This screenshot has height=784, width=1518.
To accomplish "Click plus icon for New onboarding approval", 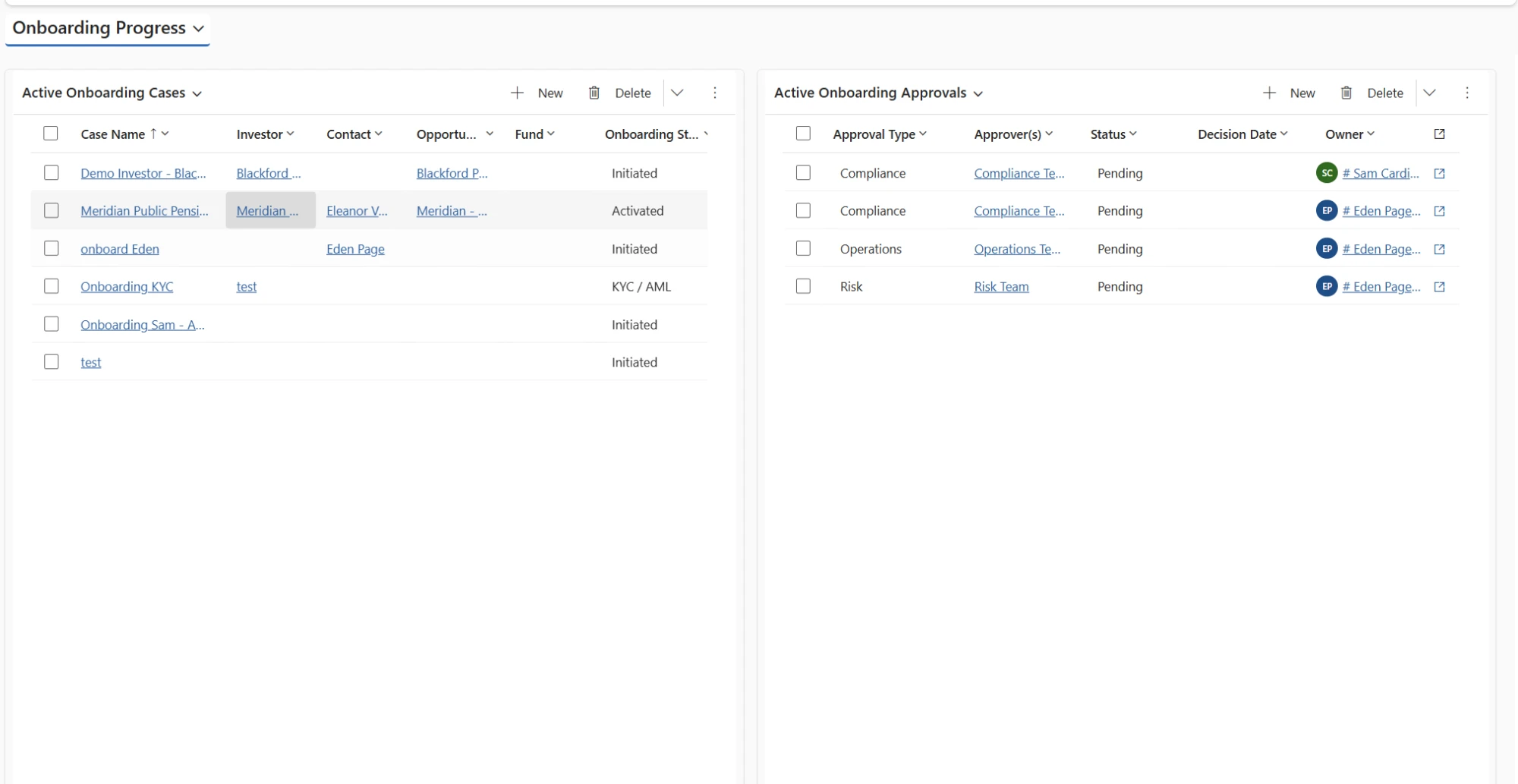I will point(1269,93).
